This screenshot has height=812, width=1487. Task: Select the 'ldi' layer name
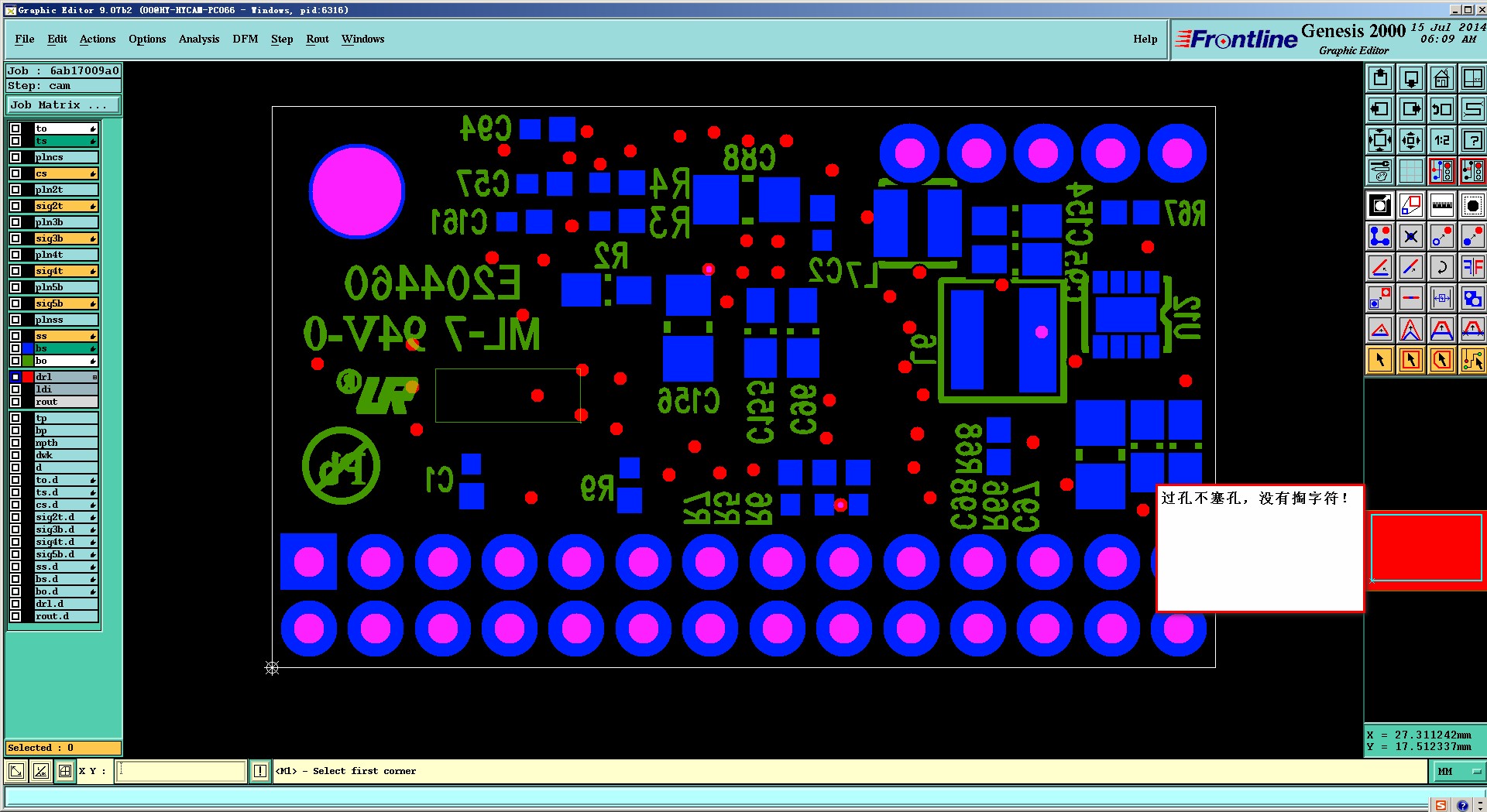(x=66, y=389)
